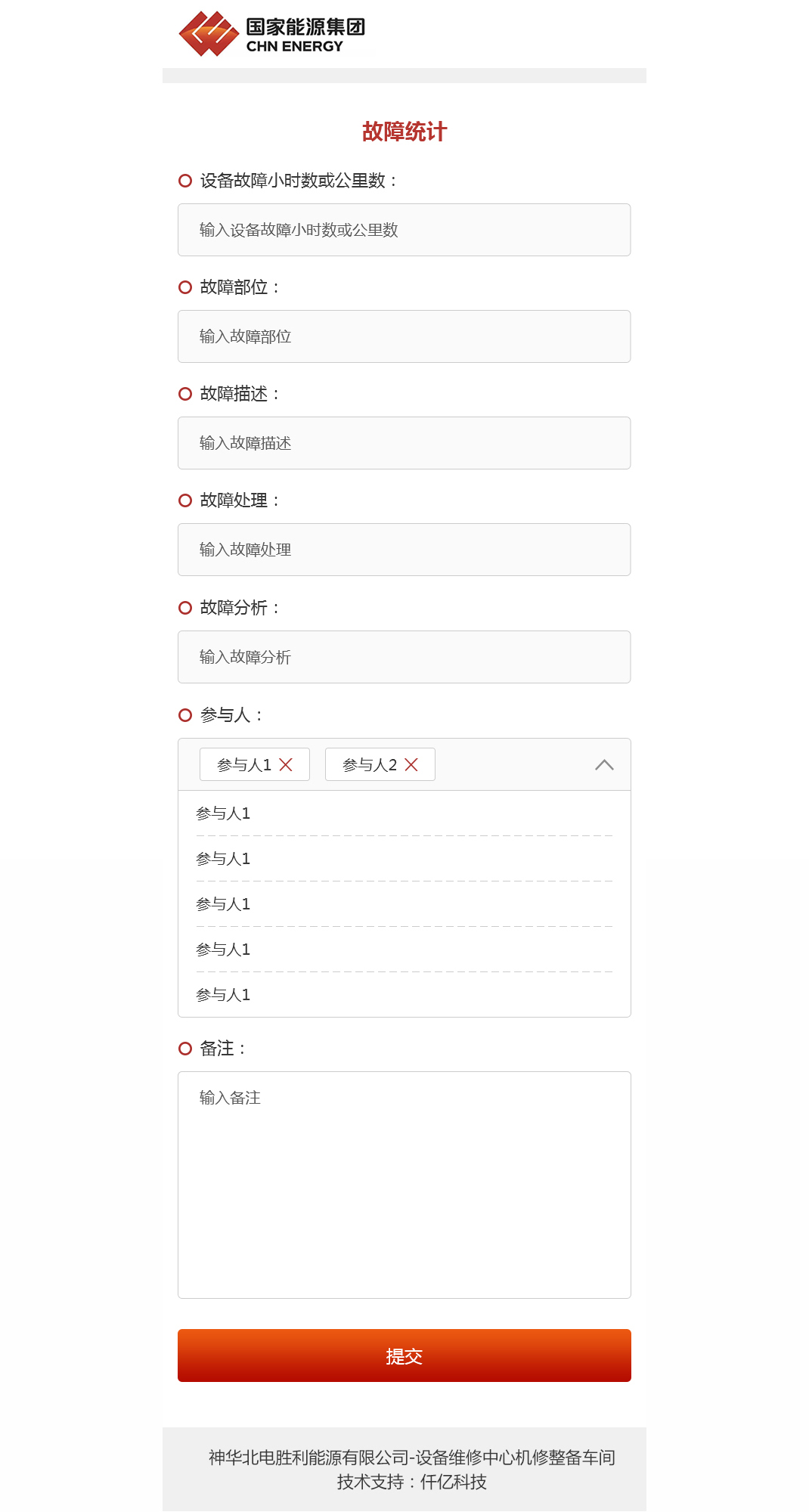Click the red circle beside 备注 label
809x1512 pixels.
click(x=185, y=1049)
